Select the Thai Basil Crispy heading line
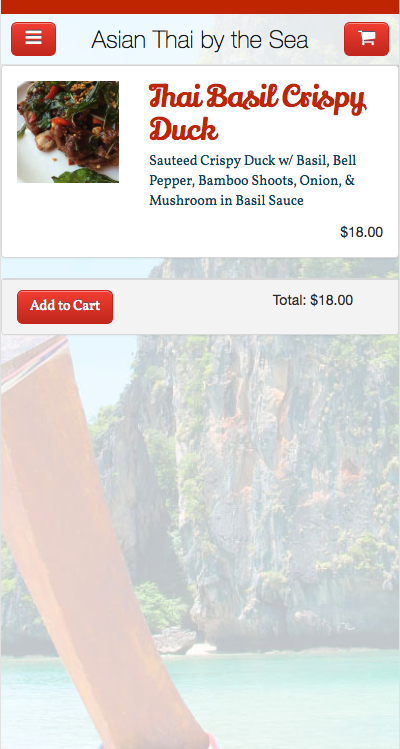 click(258, 98)
